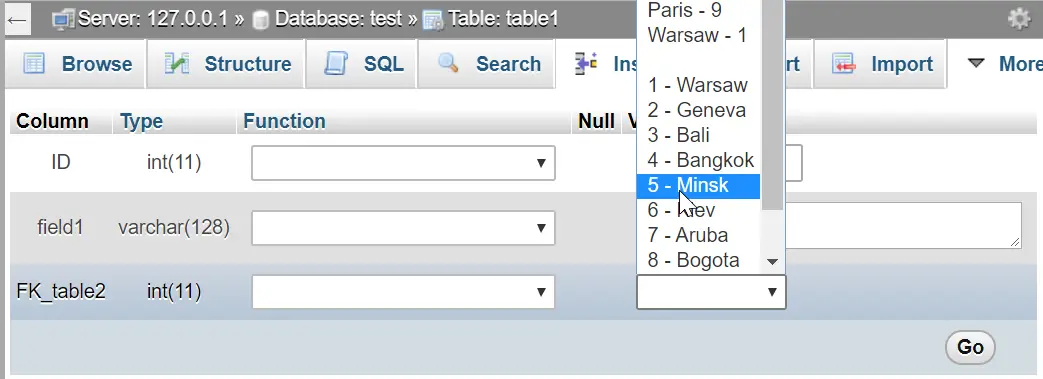Open Function dropdown for field1 row
Viewport: 1043px width, 379px height.
coord(403,228)
